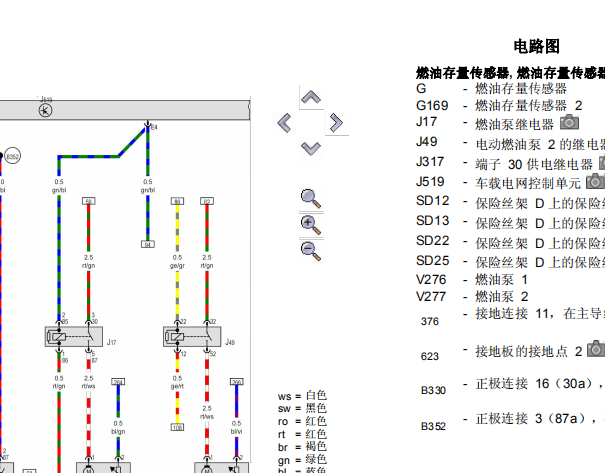Click the J17 relay symbol in diagram
The width and height of the screenshot is (605, 473).
pyautogui.click(x=74, y=336)
